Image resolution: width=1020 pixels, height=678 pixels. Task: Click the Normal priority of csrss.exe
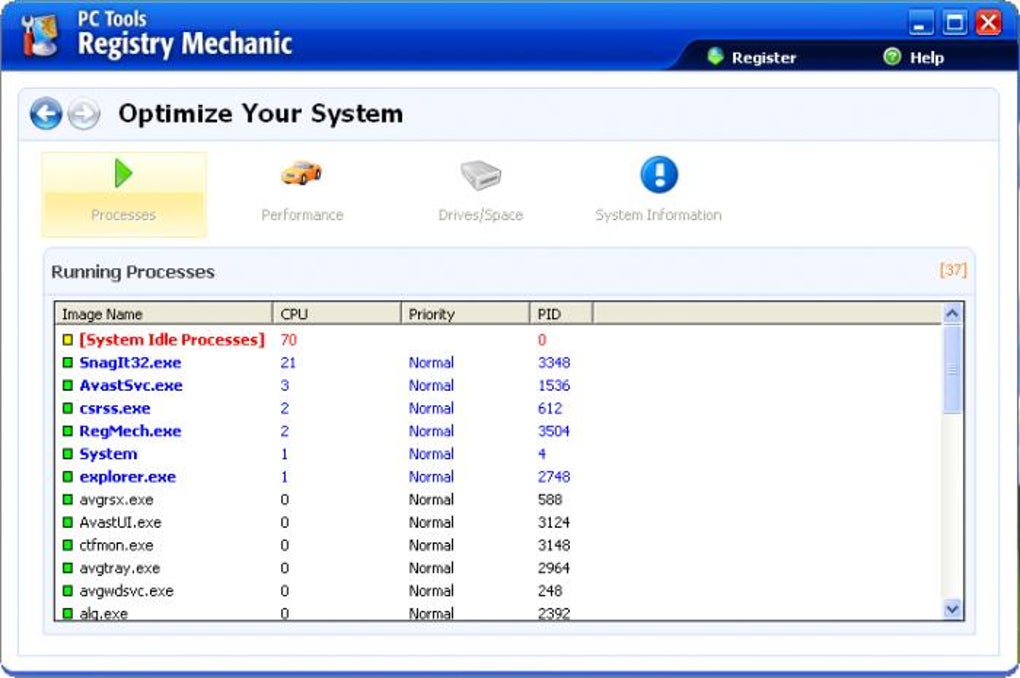(x=431, y=408)
